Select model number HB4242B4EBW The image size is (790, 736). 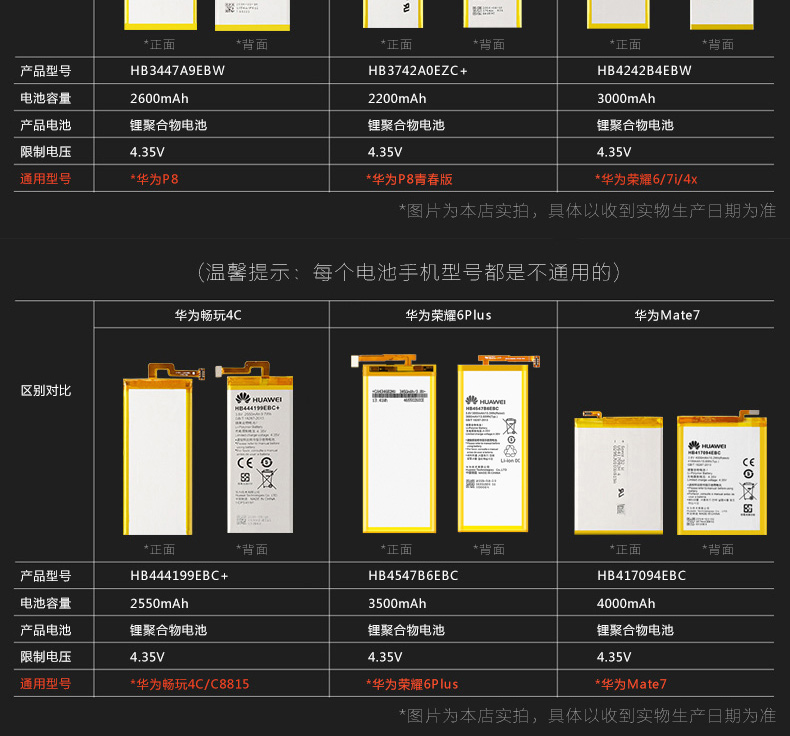click(644, 71)
